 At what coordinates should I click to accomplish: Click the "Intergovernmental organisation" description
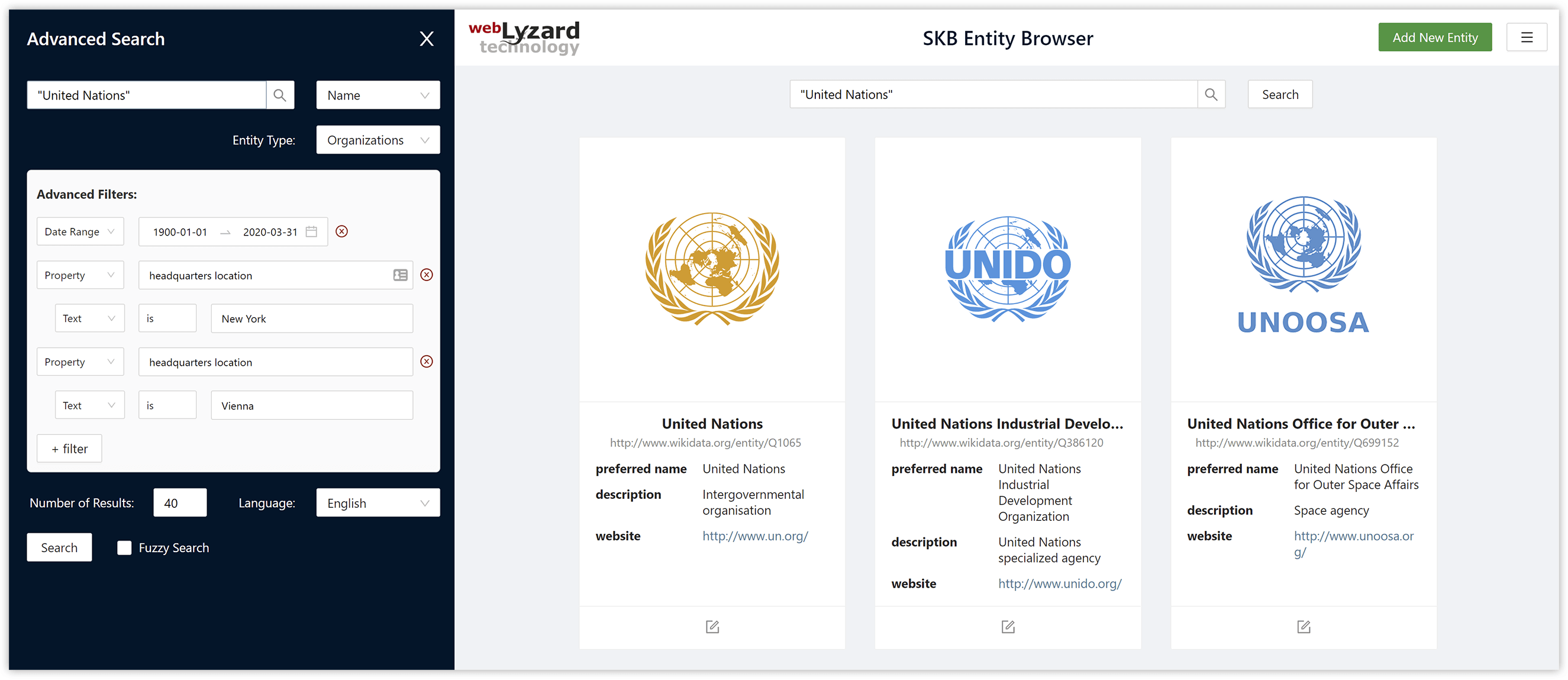tap(753, 502)
